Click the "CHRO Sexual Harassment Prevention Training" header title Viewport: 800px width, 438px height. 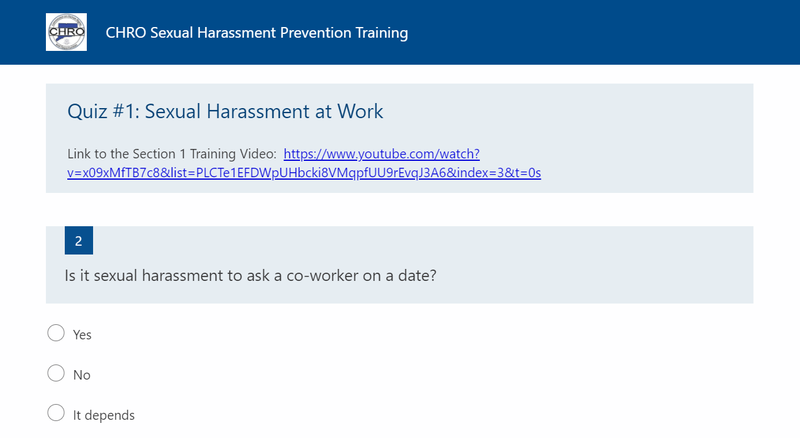click(257, 33)
